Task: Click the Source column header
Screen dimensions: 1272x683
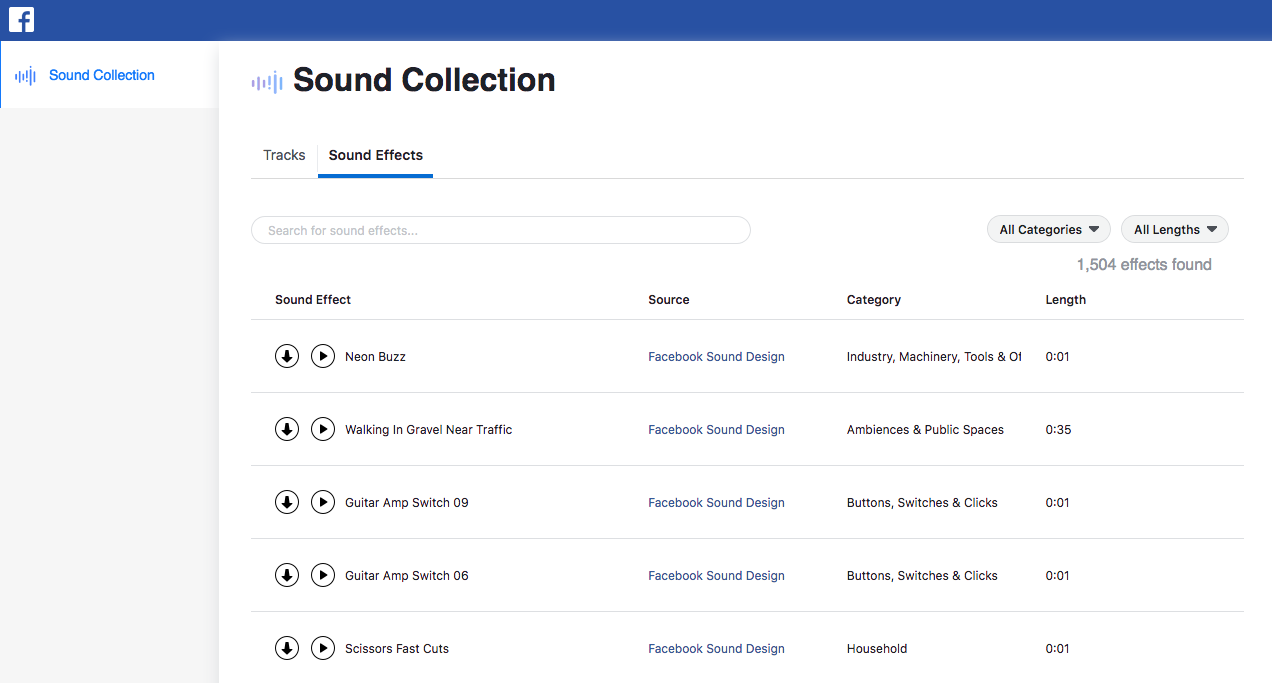Action: pos(669,300)
